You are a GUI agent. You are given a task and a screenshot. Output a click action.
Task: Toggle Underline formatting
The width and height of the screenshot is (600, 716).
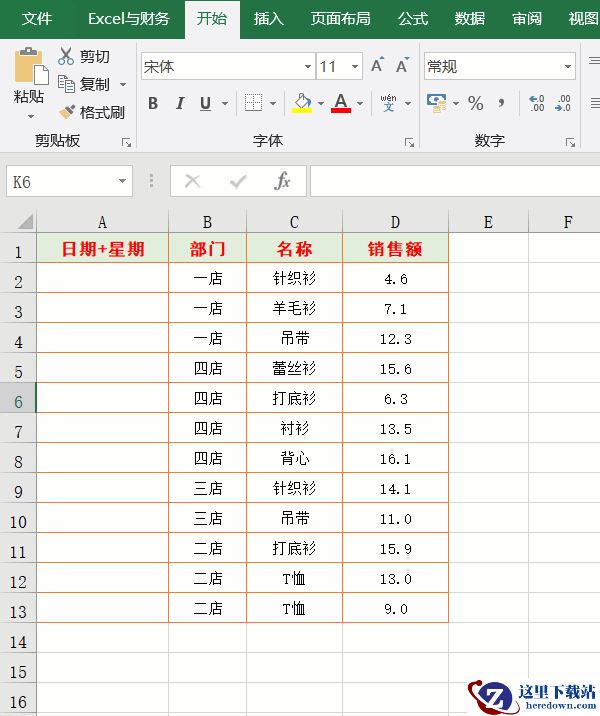(x=205, y=104)
